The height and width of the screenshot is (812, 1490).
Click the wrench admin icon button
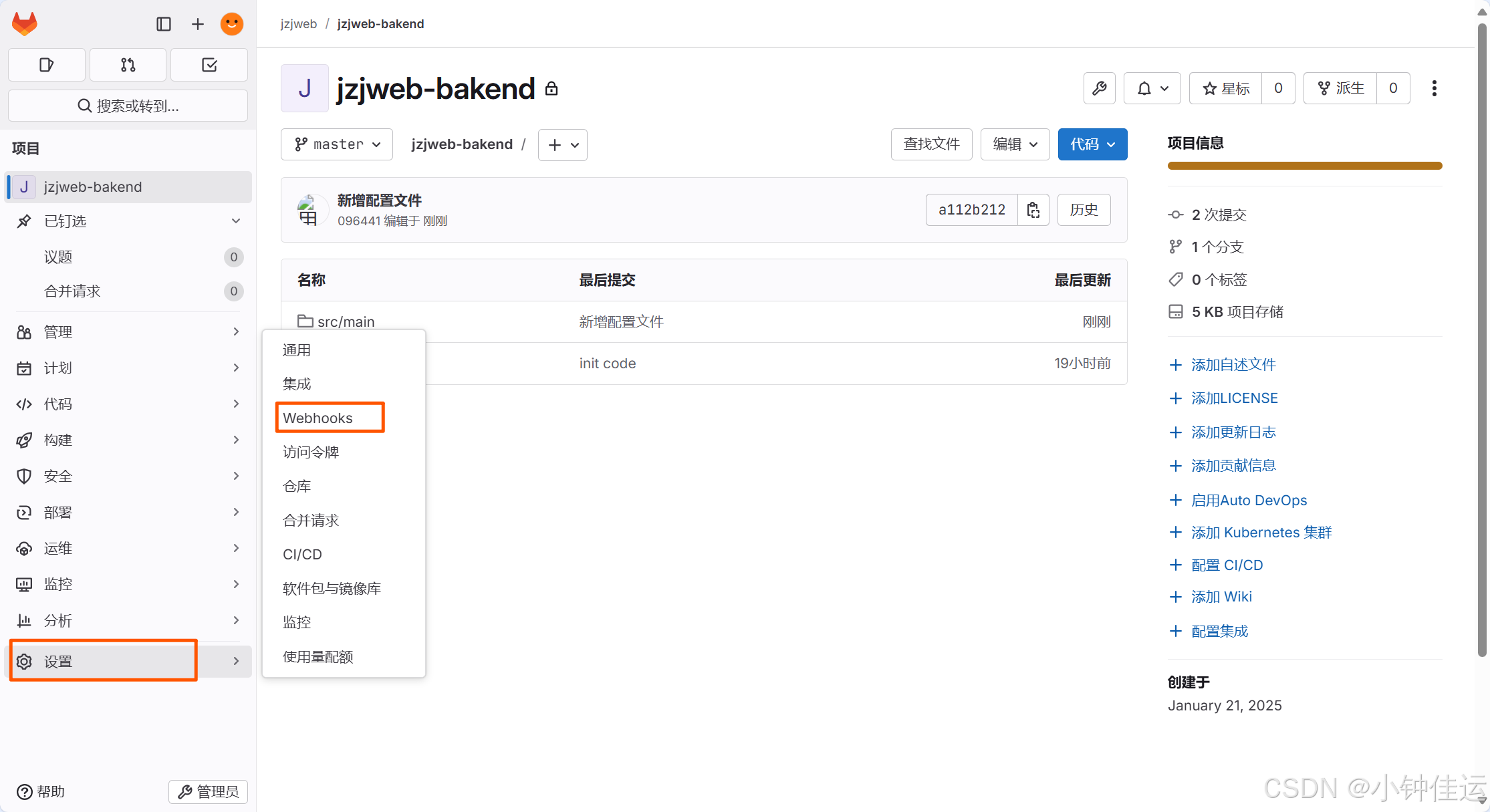(x=1100, y=88)
